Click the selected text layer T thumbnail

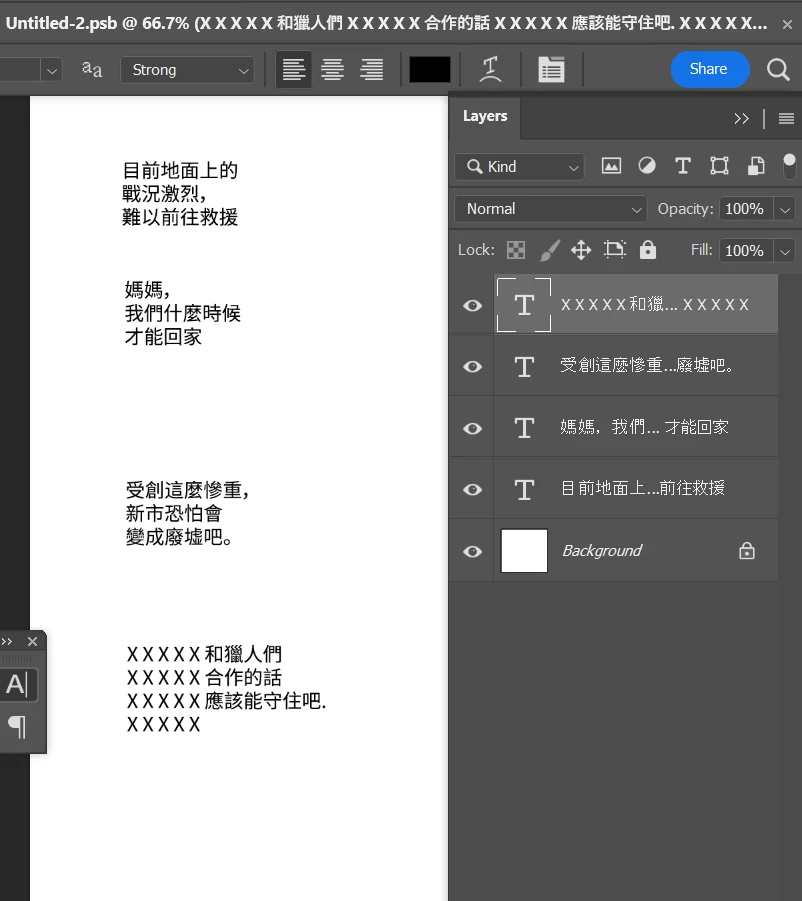coord(524,305)
